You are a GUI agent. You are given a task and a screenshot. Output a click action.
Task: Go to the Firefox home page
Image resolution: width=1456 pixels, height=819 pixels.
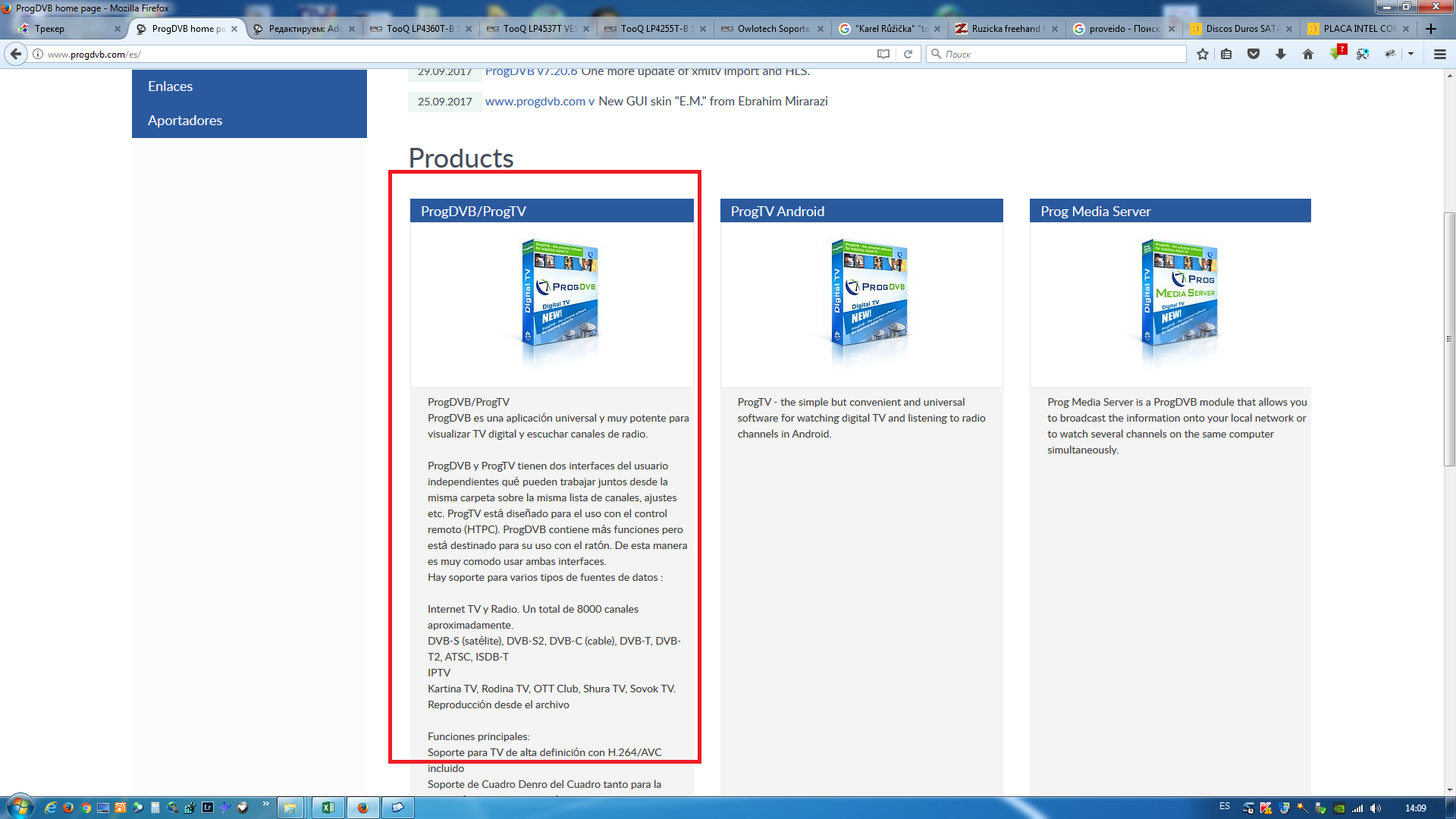1308,54
